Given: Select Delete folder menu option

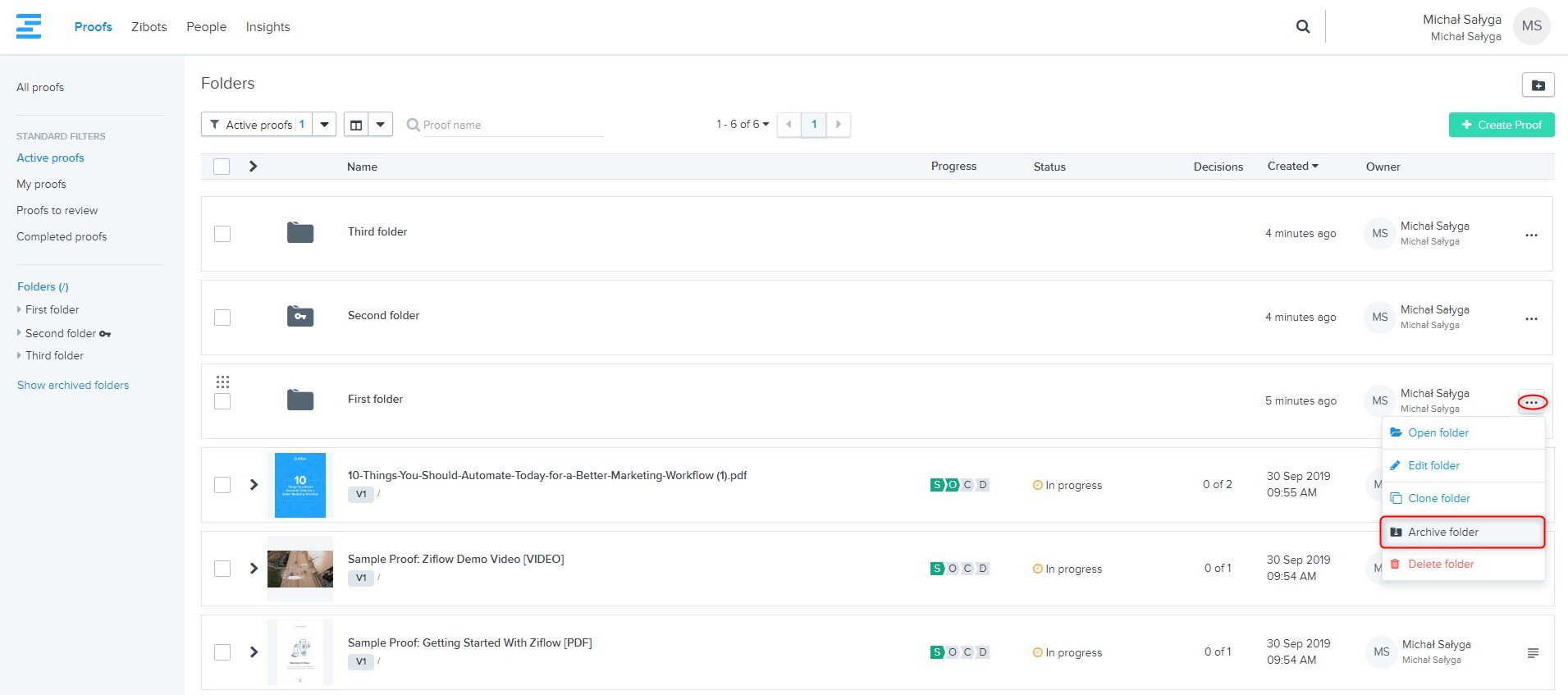Looking at the screenshot, I should click(x=1440, y=564).
